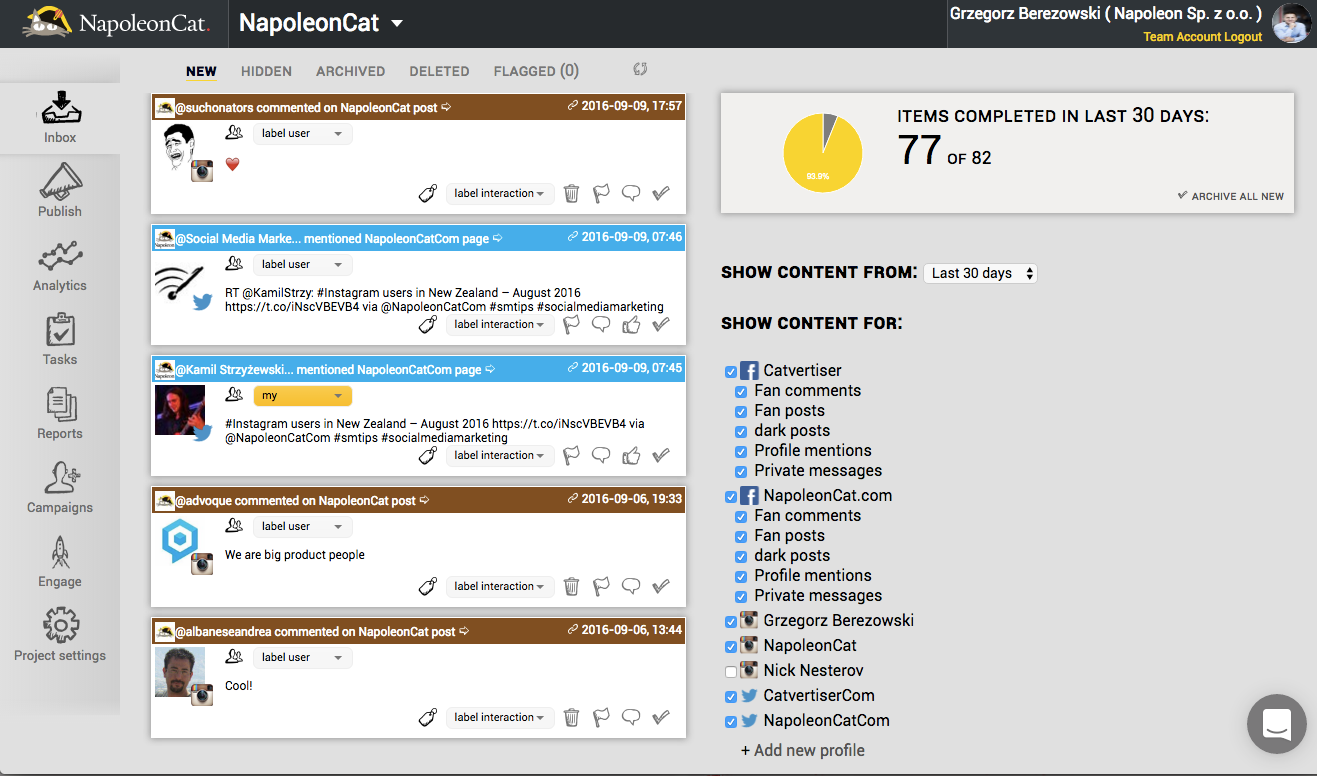The height and width of the screenshot is (776, 1317).
Task: Open the 'my' user label dropdown
Action: point(302,395)
